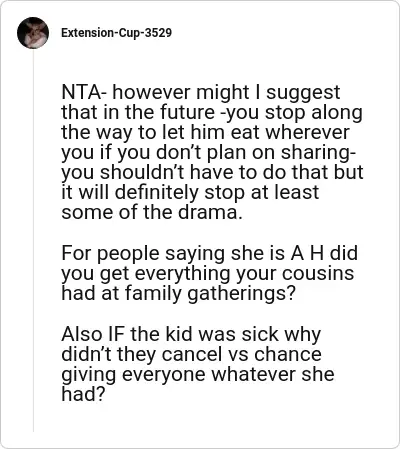Collapse the comment using the vertical thread line

coord(33,240)
